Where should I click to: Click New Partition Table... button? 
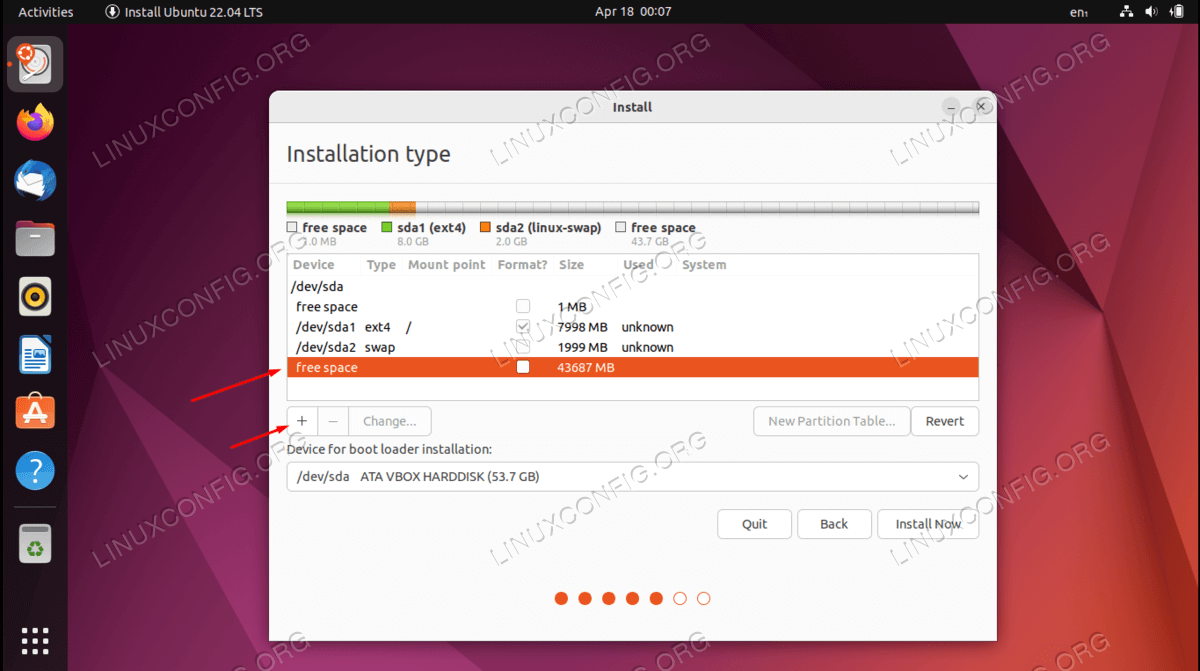[832, 421]
